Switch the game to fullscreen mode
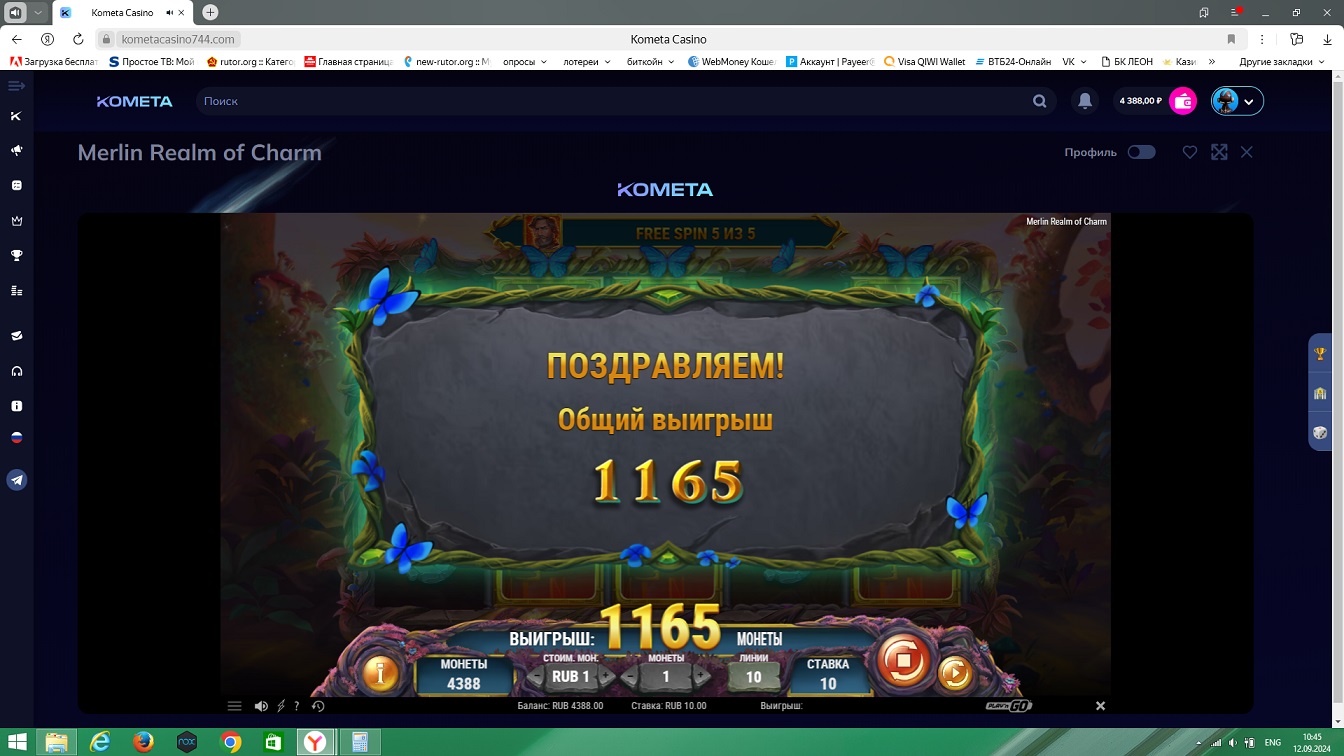This screenshot has width=1344, height=756. point(1219,152)
